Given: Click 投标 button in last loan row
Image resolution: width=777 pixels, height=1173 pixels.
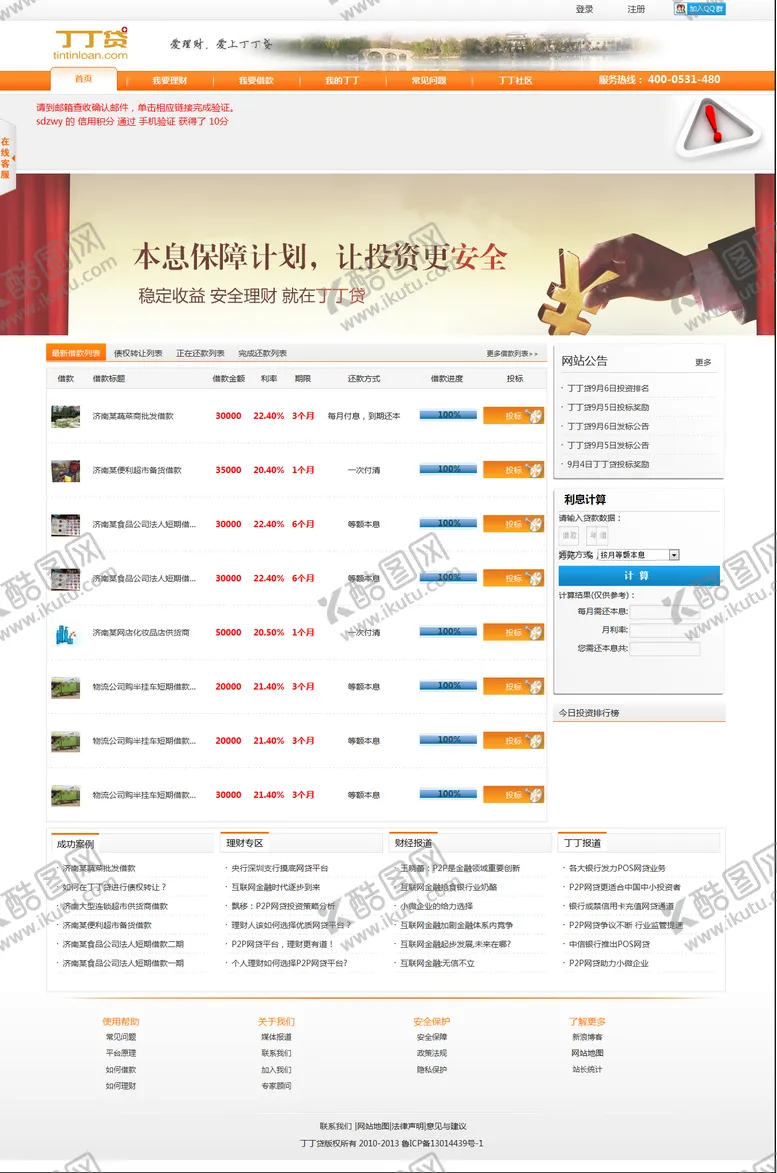Looking at the screenshot, I should pyautogui.click(x=513, y=795).
